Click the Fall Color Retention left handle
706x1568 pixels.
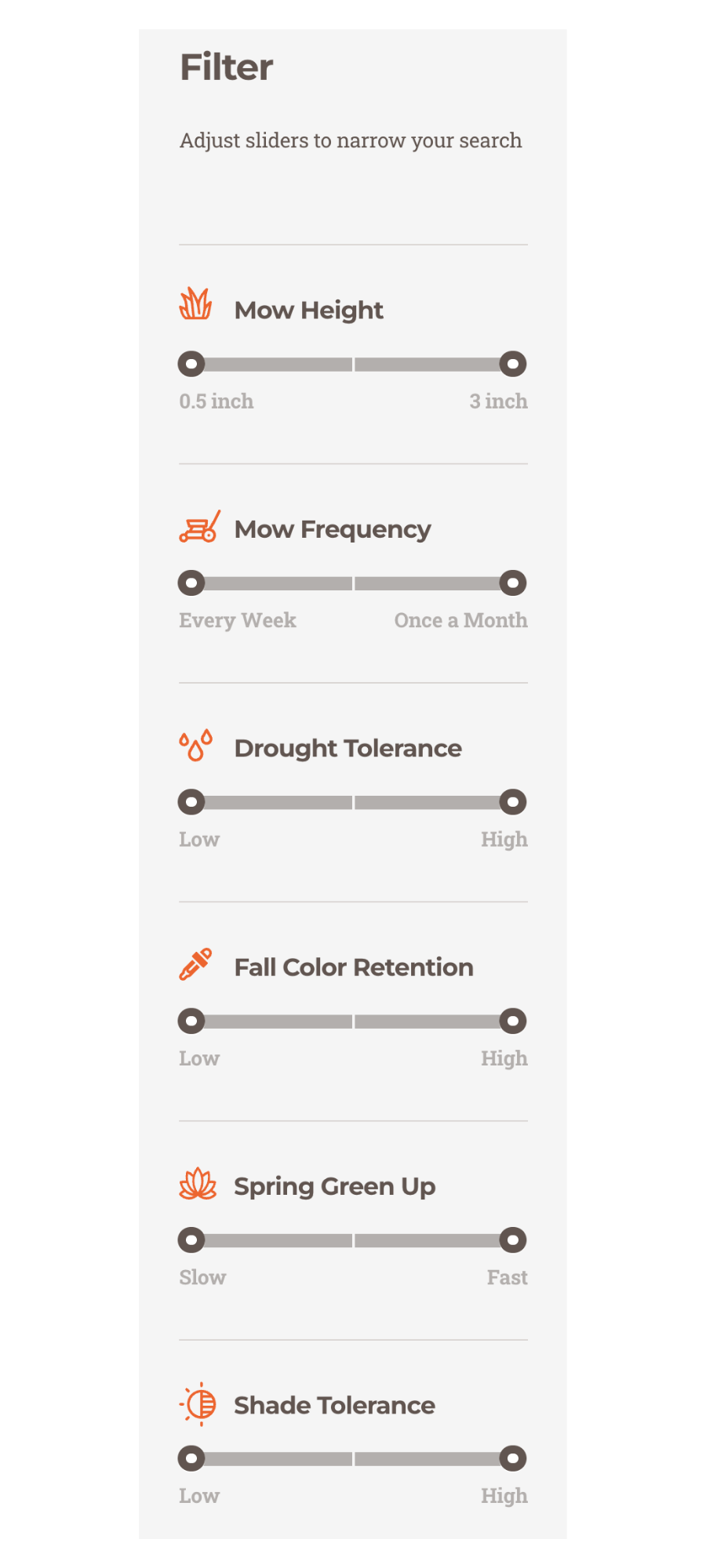tap(191, 1021)
